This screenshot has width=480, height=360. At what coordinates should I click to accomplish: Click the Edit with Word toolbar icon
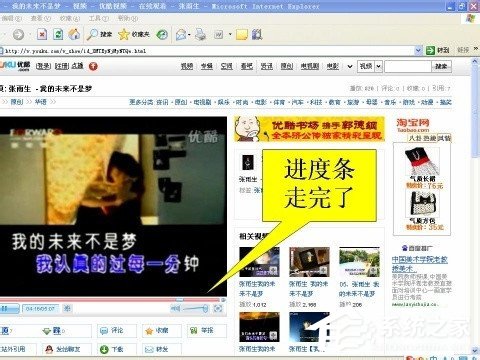tap(219, 34)
